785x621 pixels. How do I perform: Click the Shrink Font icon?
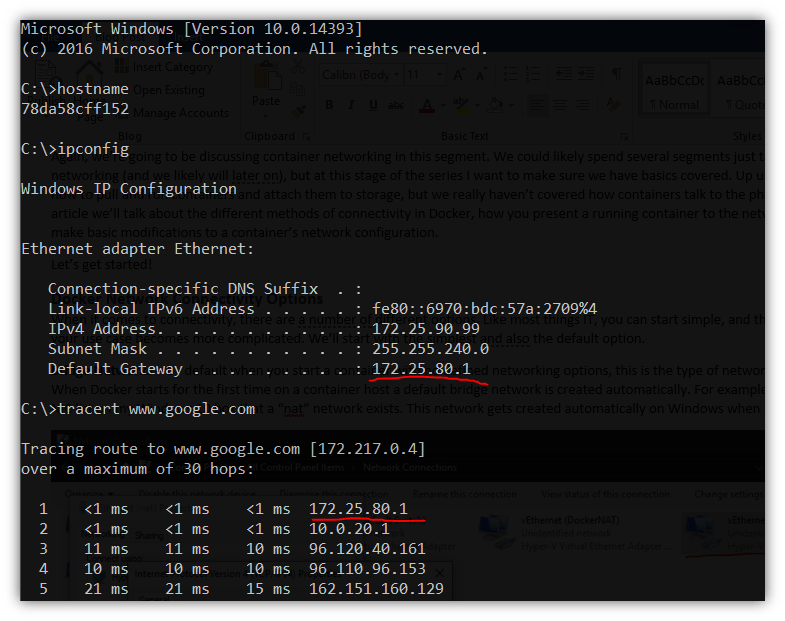480,75
